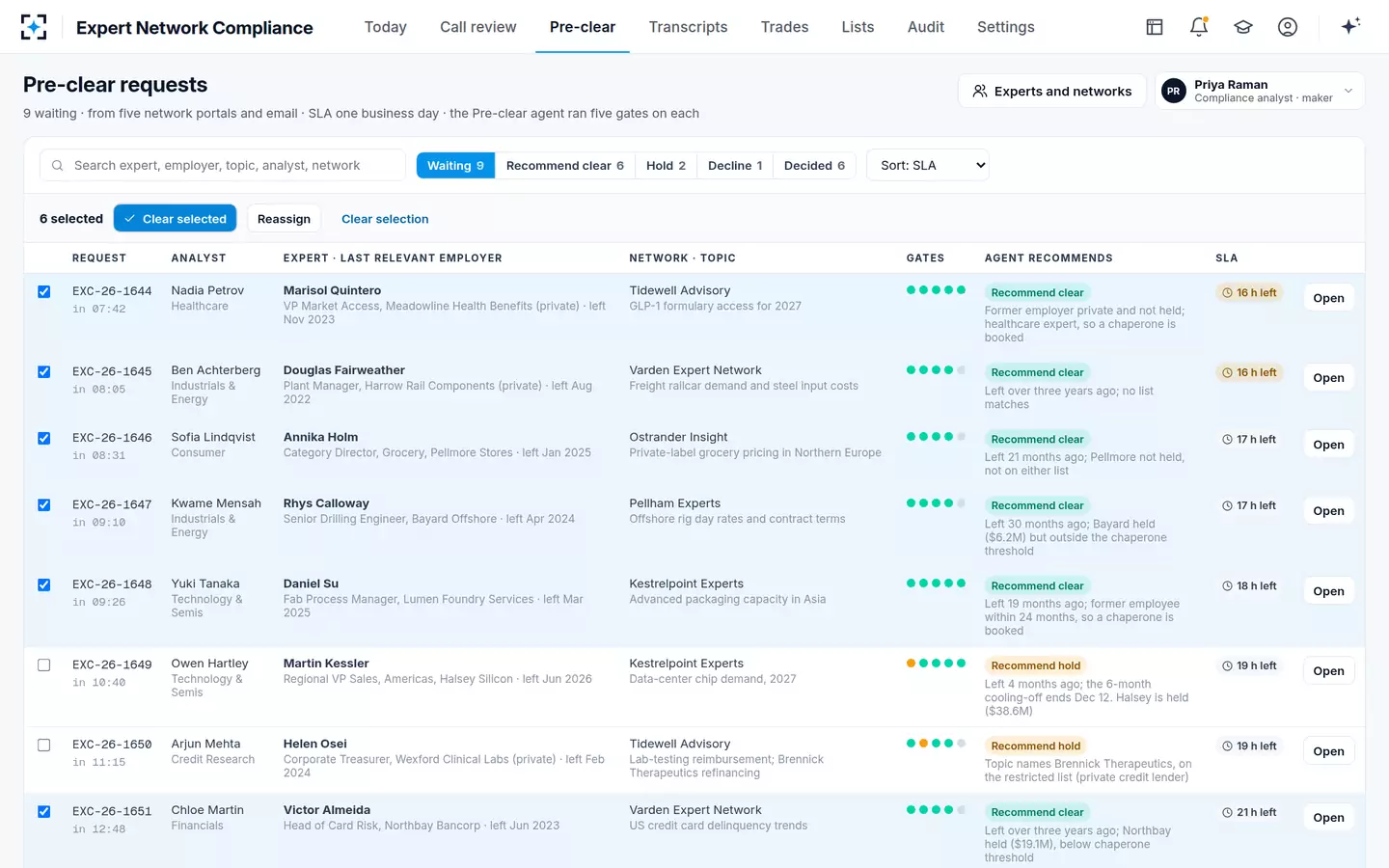Screen dimensions: 1389x868
Task: Click the people icon in Experts and networks
Action: [x=980, y=91]
